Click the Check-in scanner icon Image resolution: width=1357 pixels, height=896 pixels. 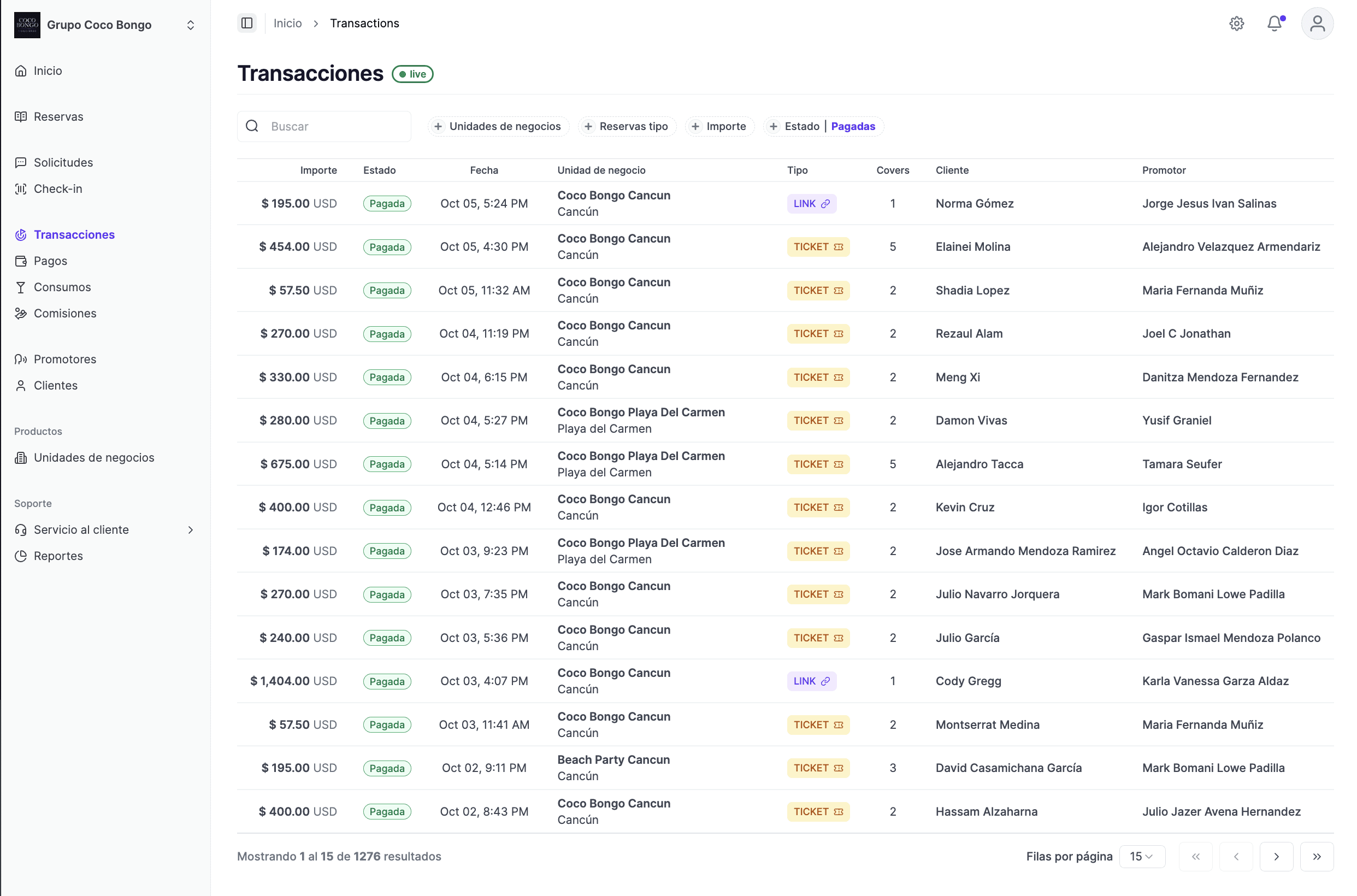coord(21,189)
